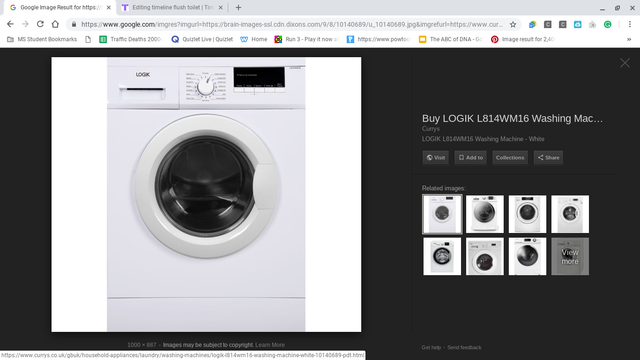The height and width of the screenshot is (360, 640).
Task: Select the Google Image Result tab
Action: click(60, 7)
